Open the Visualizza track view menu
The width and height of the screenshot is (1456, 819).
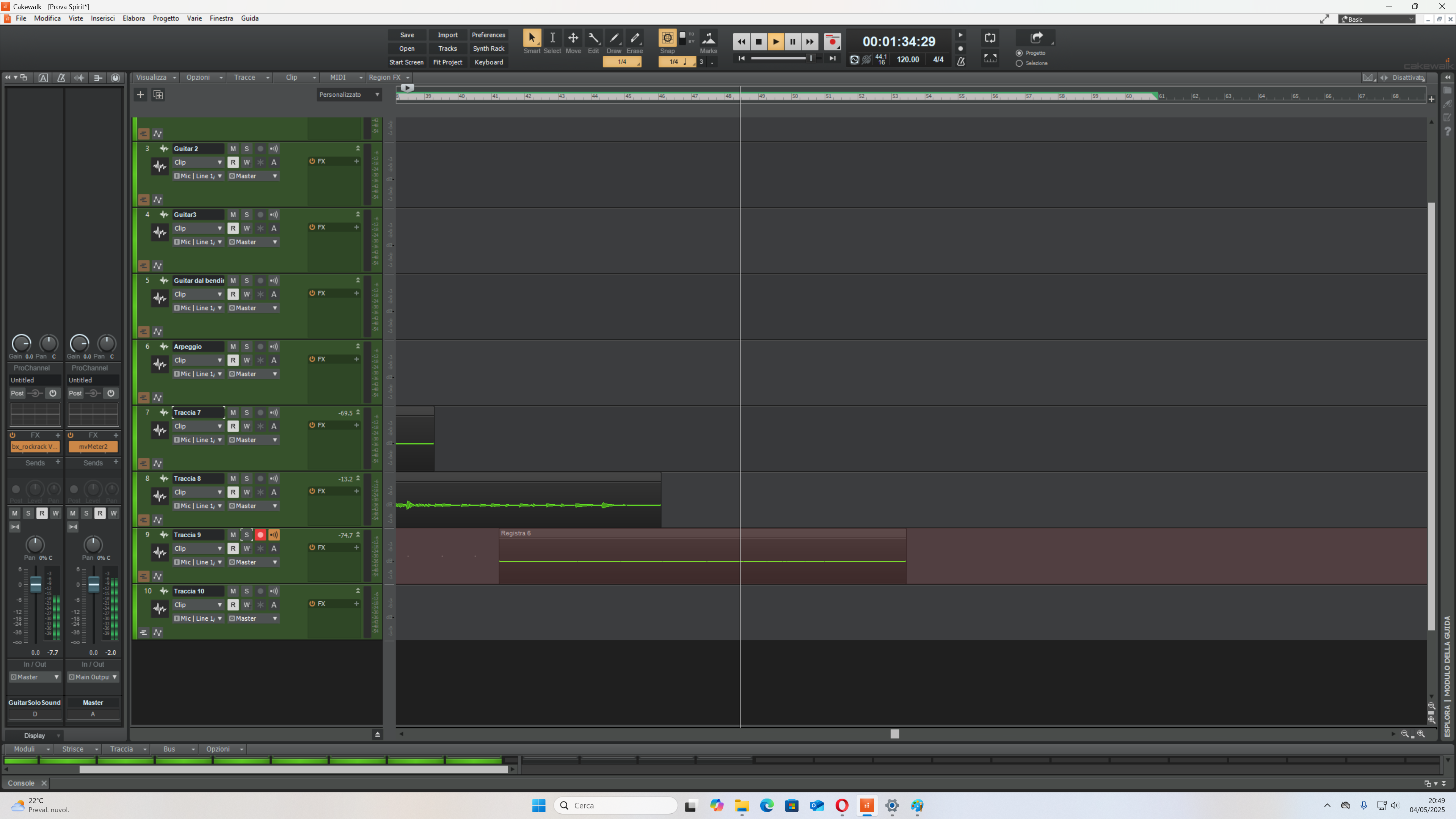click(x=155, y=77)
